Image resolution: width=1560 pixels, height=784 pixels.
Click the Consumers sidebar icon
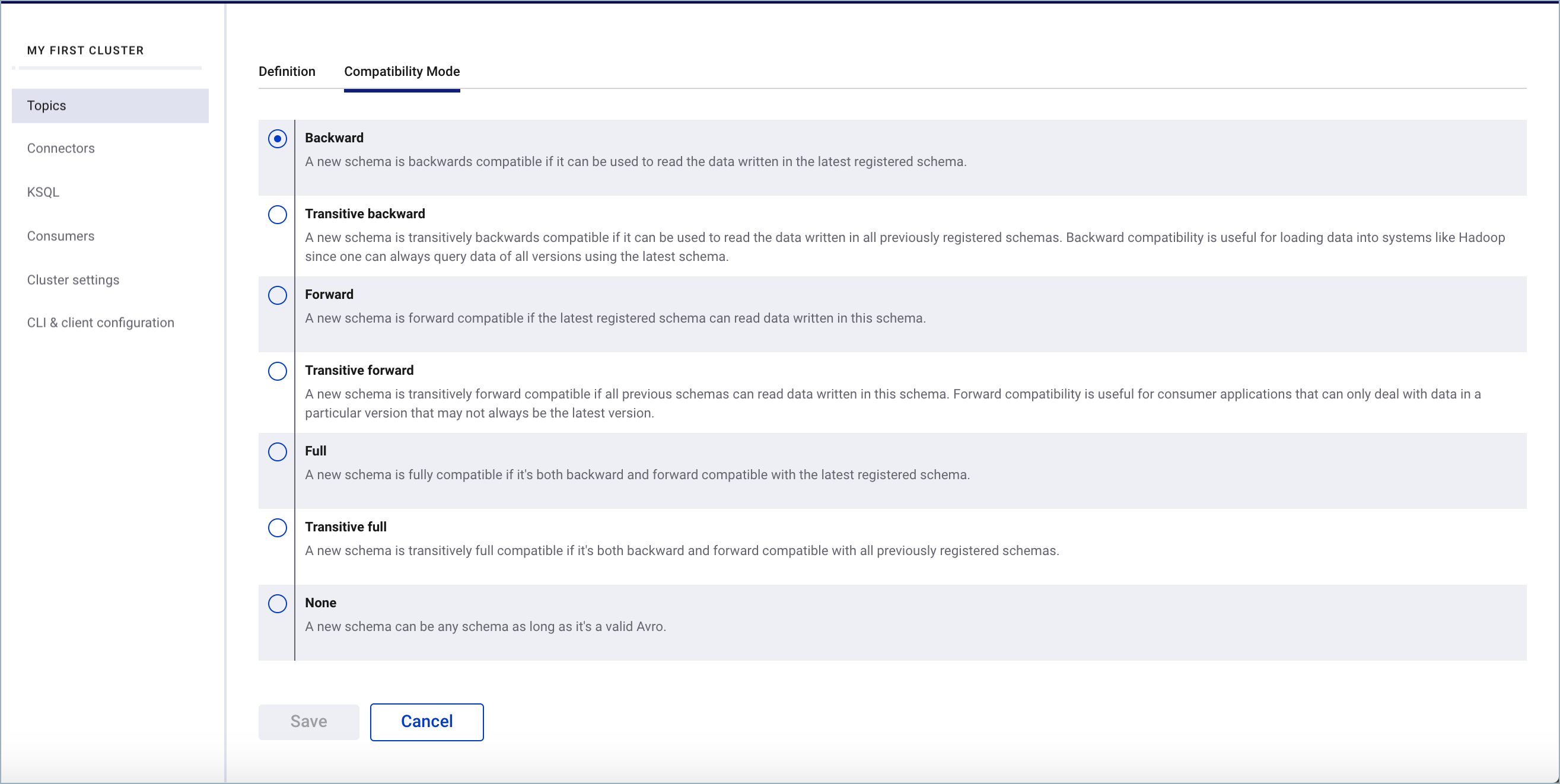(61, 235)
